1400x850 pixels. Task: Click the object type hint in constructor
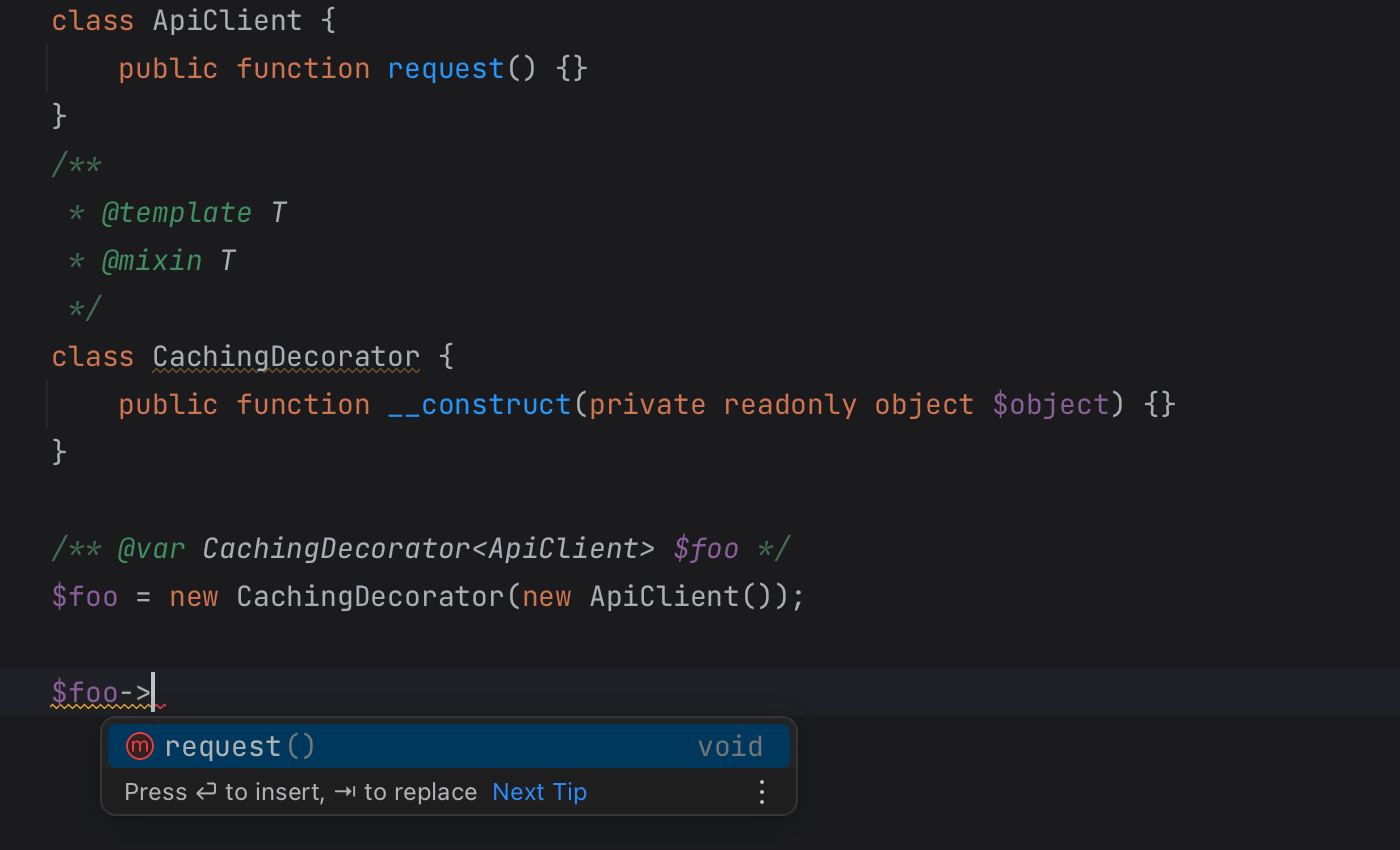point(924,404)
